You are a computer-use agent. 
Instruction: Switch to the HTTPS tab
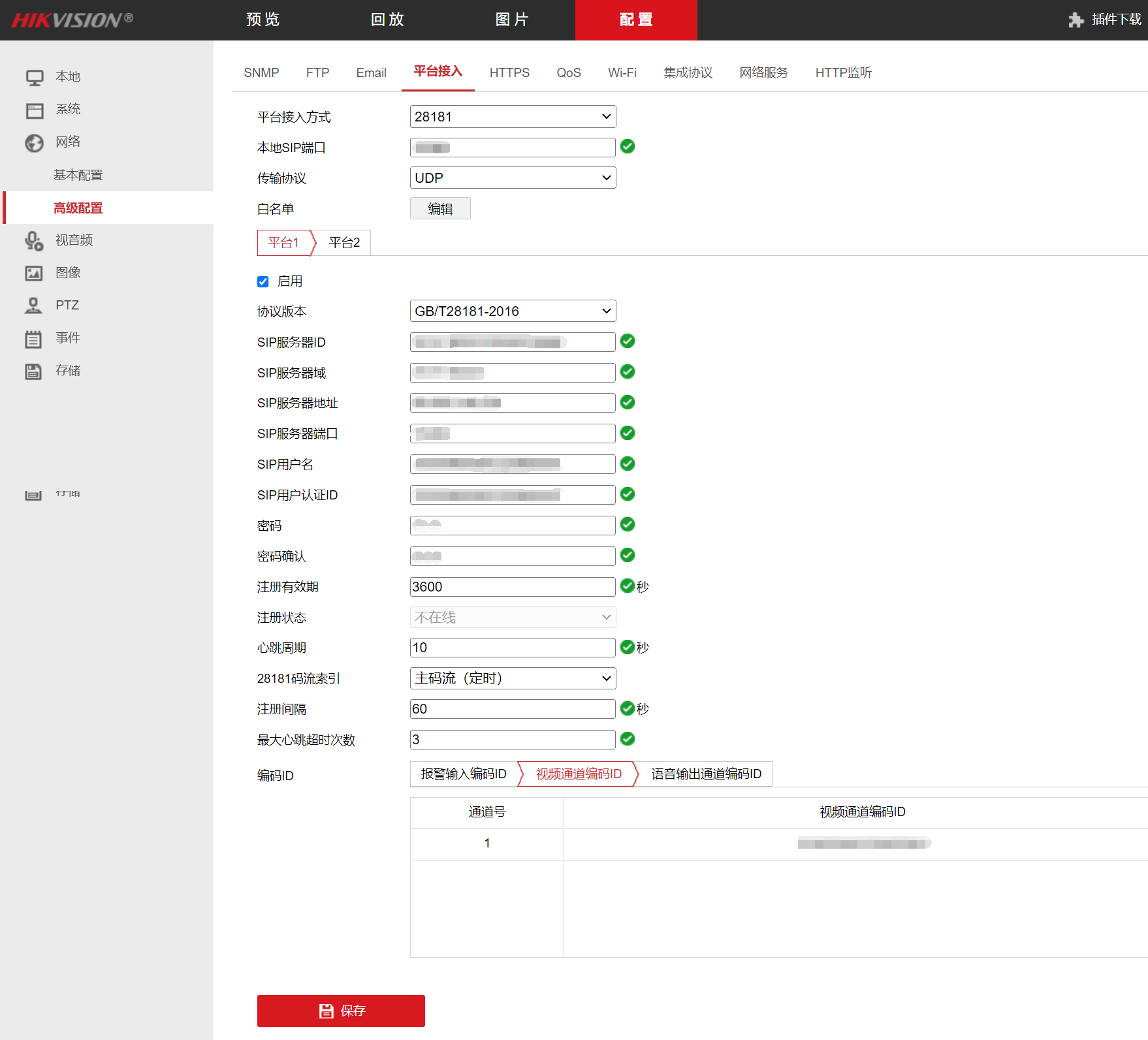(x=509, y=73)
